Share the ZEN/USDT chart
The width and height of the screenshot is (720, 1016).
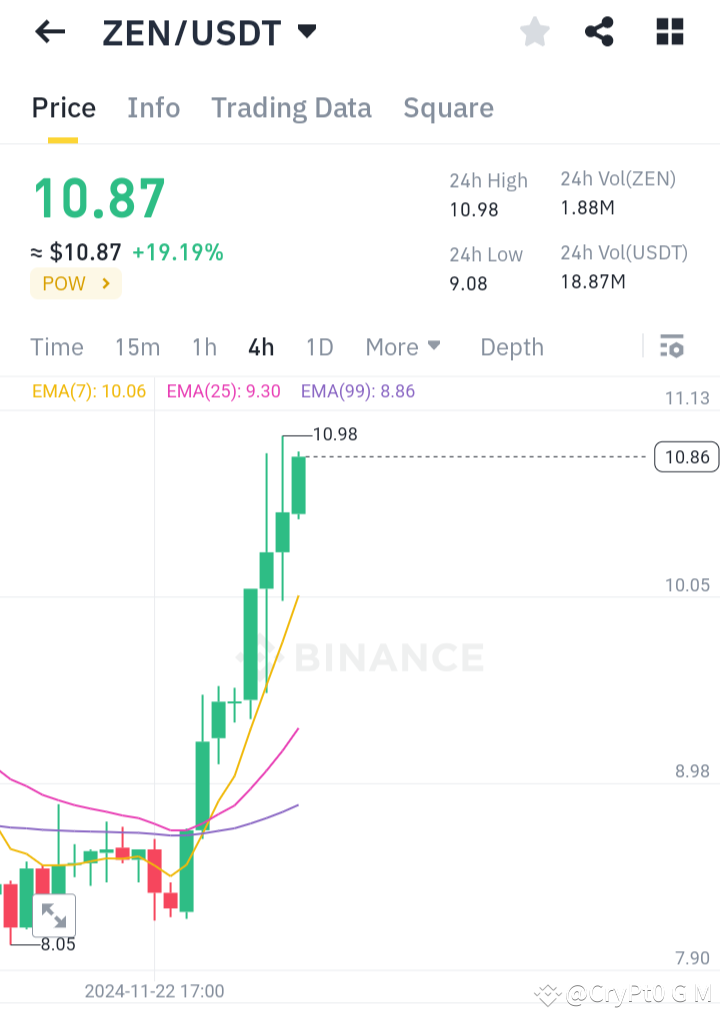pyautogui.click(x=599, y=31)
